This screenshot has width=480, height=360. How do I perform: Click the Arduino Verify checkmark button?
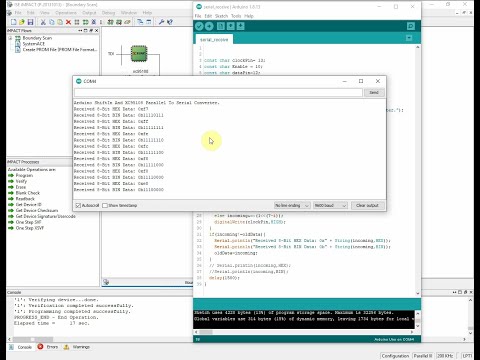pyautogui.click(x=199, y=26)
